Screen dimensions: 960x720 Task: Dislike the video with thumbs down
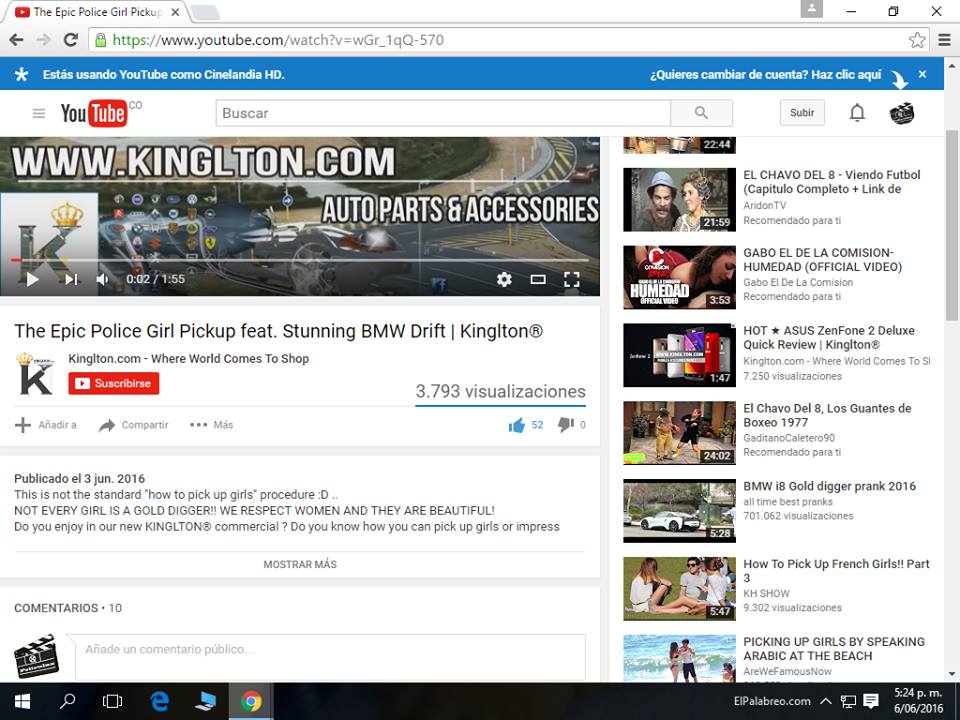coord(565,425)
